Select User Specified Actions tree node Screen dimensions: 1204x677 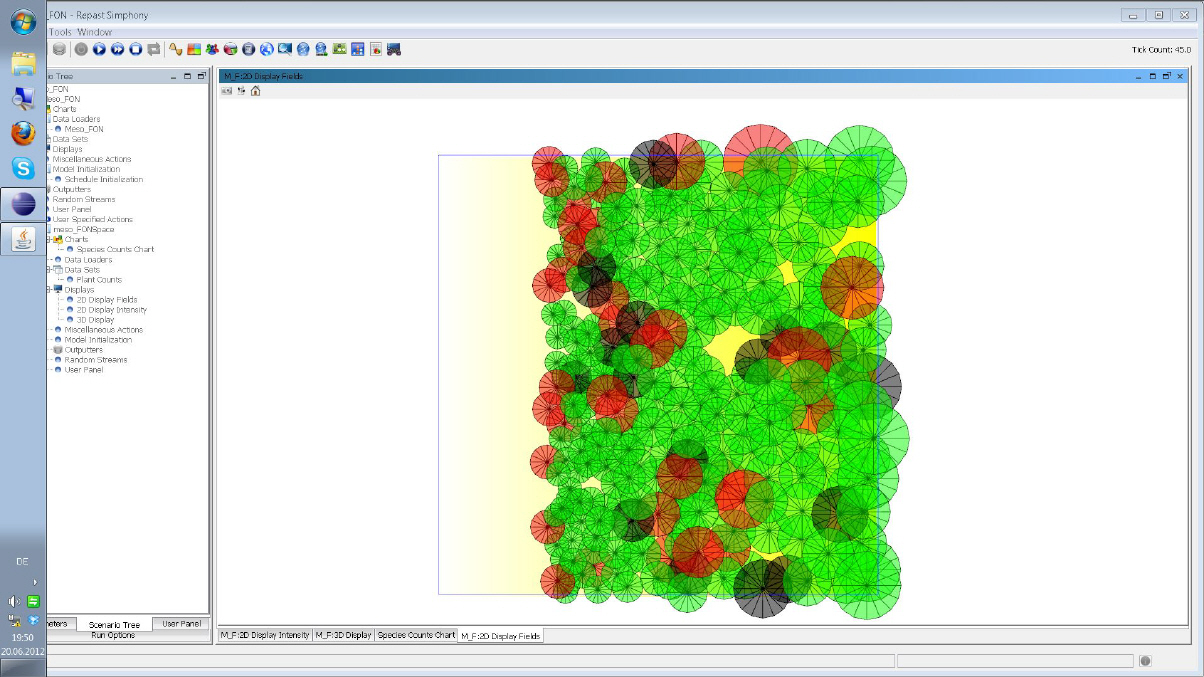pos(92,219)
